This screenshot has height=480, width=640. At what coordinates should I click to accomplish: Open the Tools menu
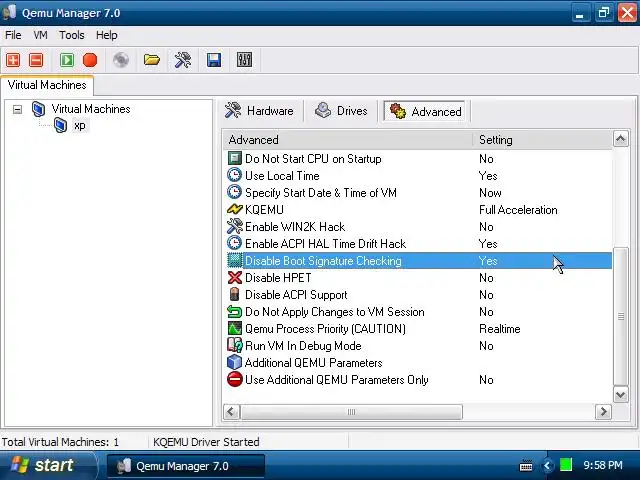[71, 36]
